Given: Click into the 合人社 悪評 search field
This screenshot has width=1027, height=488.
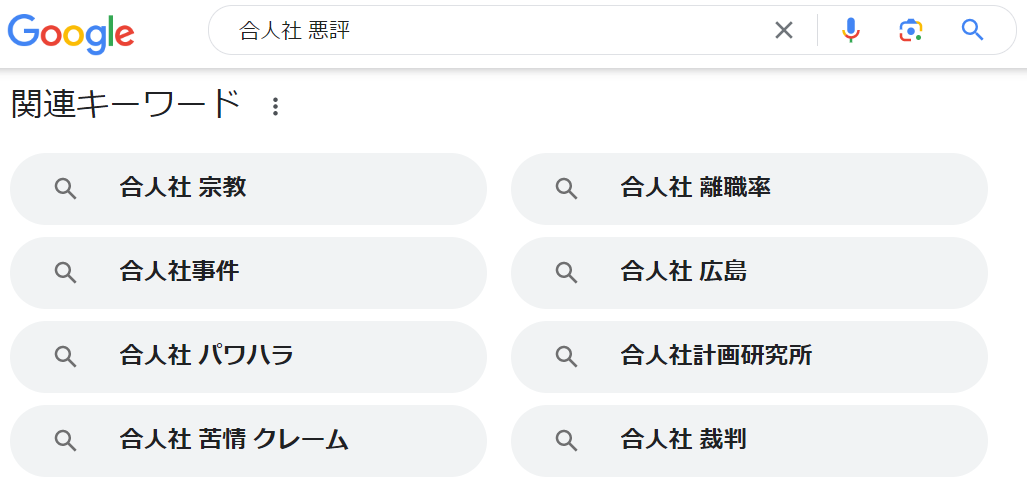Looking at the screenshot, I should (500, 31).
